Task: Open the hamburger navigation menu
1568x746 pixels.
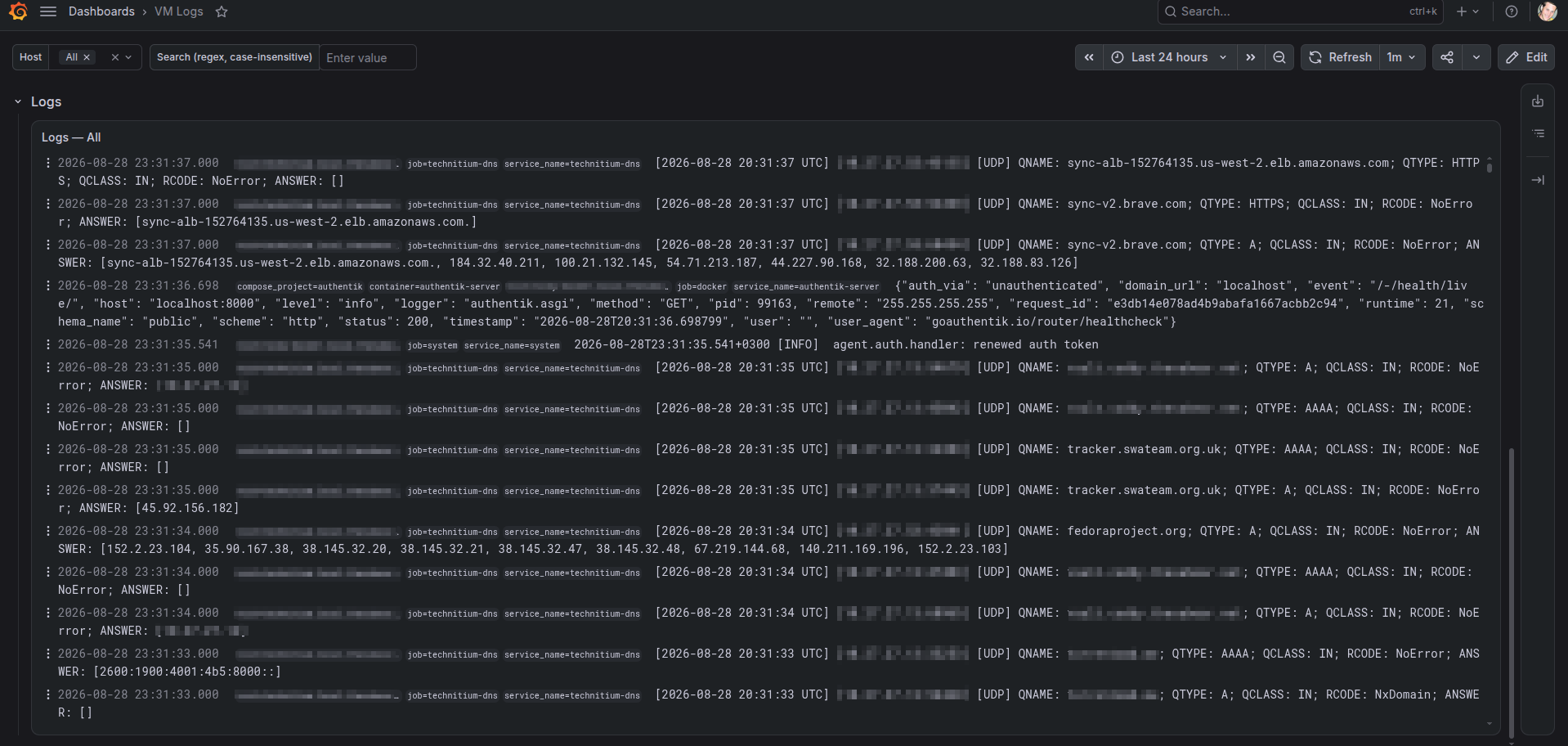Action: (48, 11)
